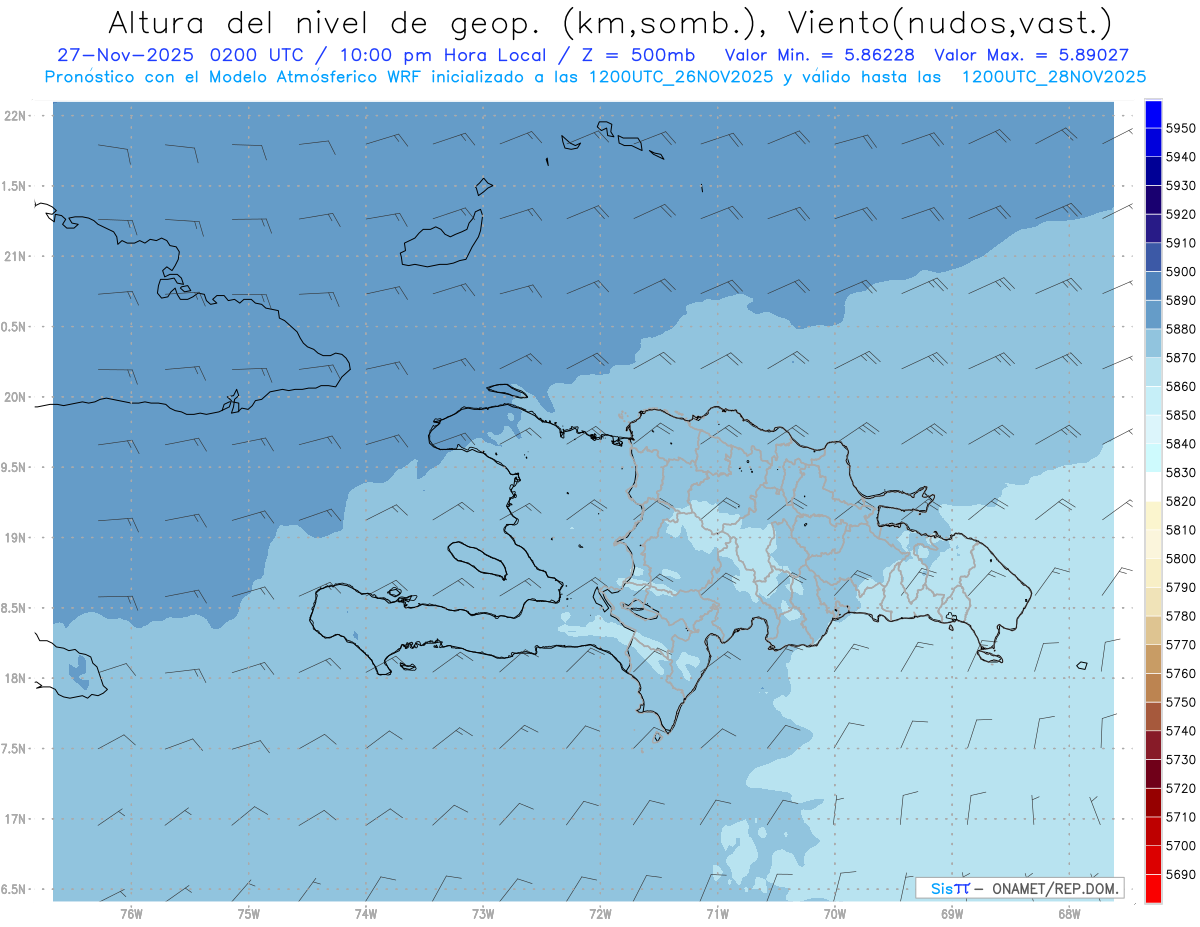1200x927 pixels.
Task: Click the '6.5N' latitude label
Action: coord(14,889)
